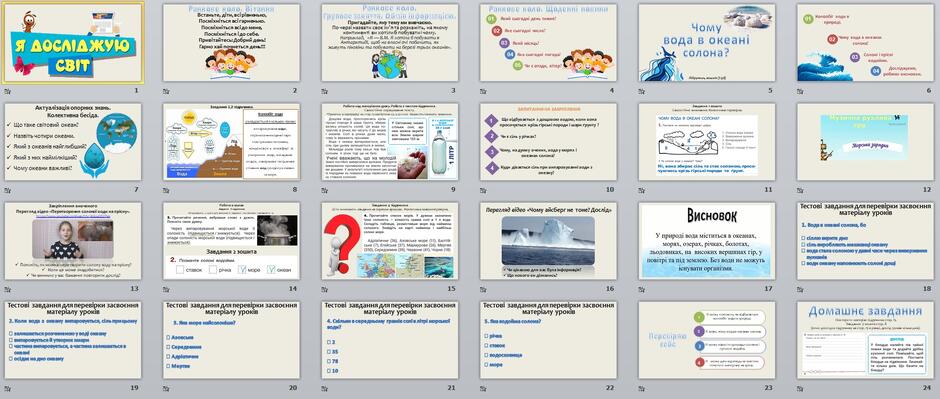The image size is (940, 399).
Task: Select test slide 21 with answers 3, 35, 78, 10
Action: 390,339
